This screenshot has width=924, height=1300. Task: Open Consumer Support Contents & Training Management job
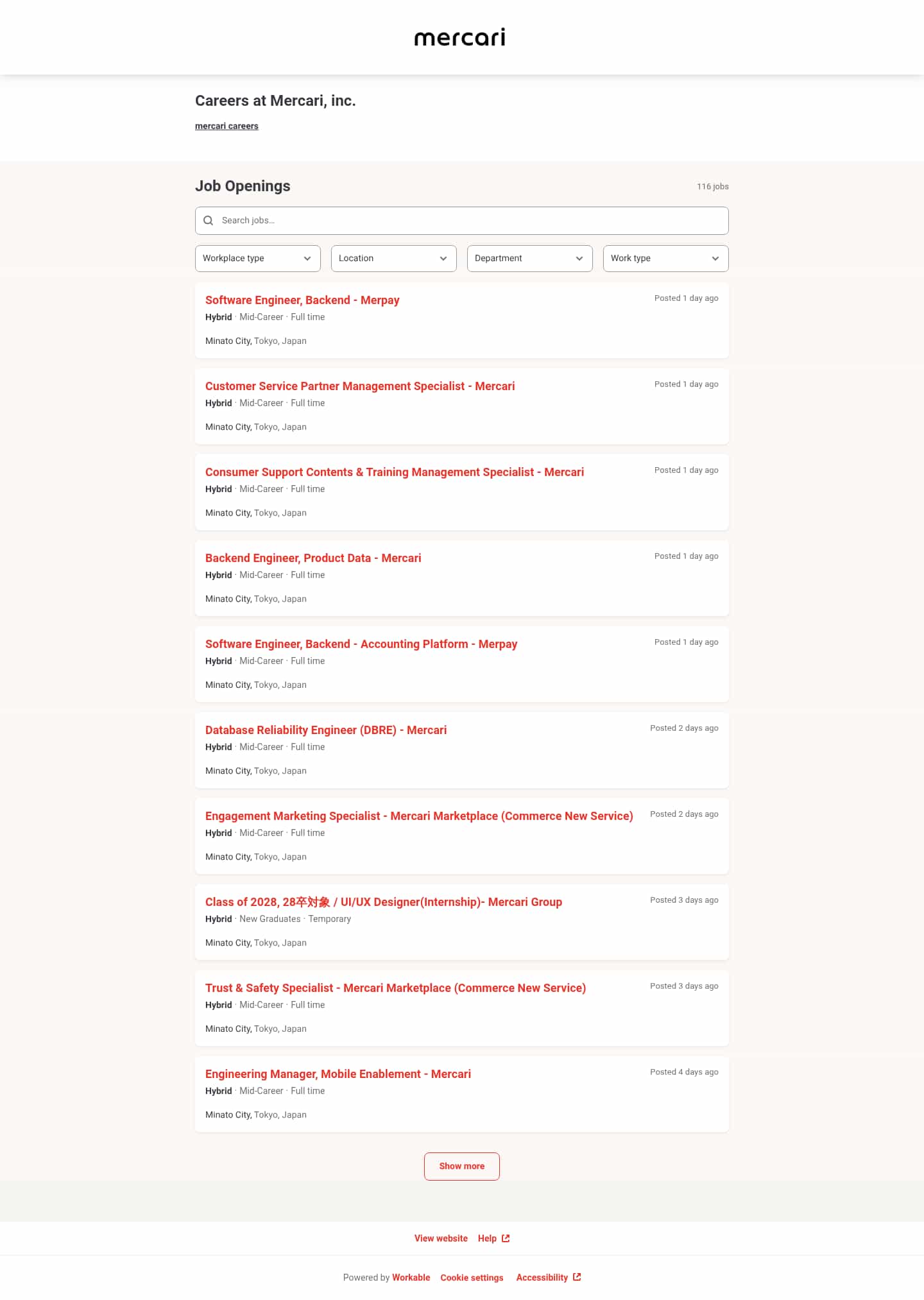coord(395,472)
